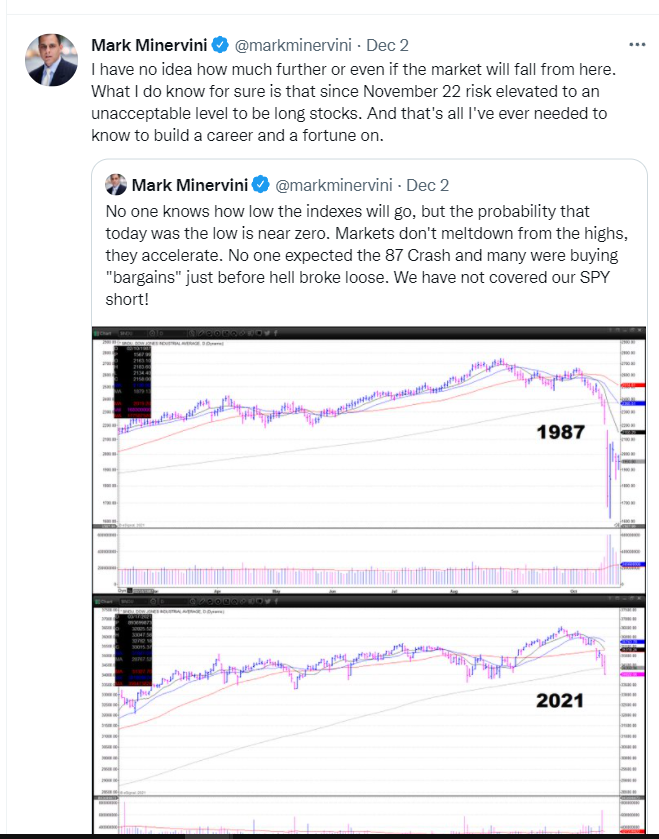659x839 pixels.
Task: Click the @markminervini handle inside the quoted tweet
Action: pyautogui.click(x=333, y=185)
